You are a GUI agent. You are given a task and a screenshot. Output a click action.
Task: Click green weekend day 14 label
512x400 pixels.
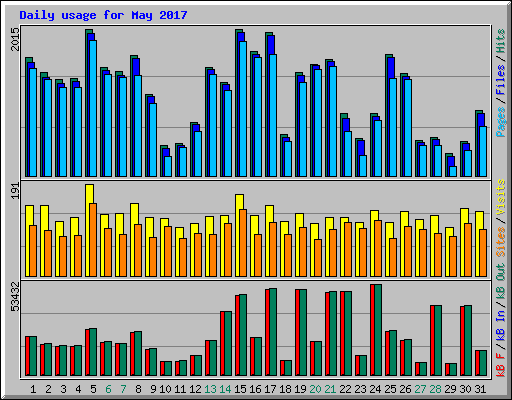(x=225, y=389)
